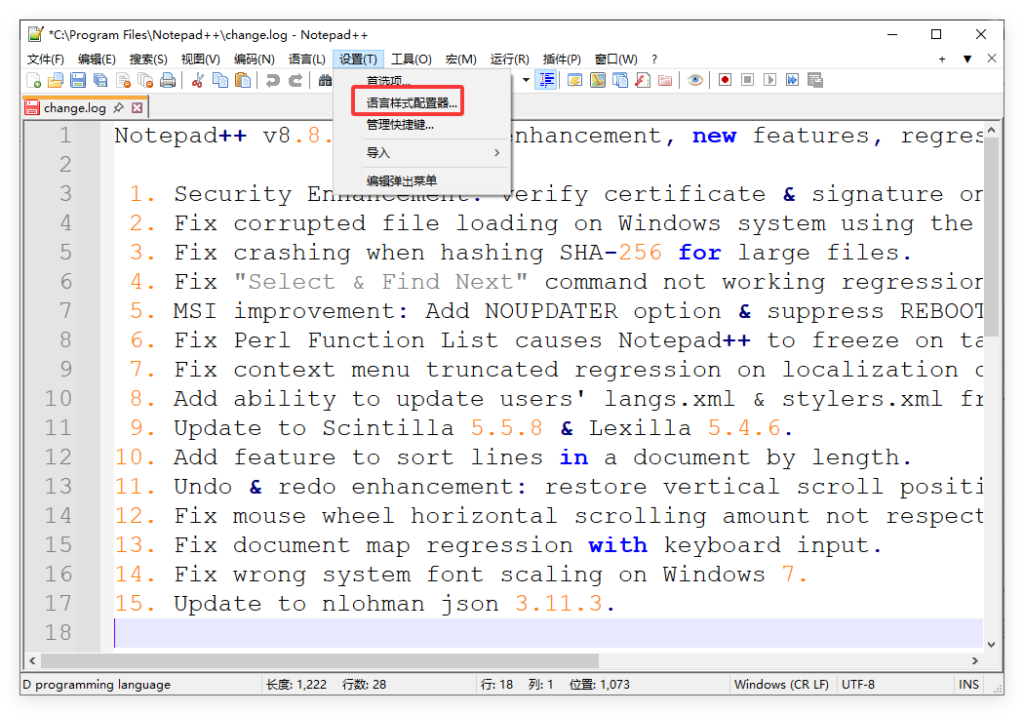Click the macro playback icon
Viewport: 1024px width, 715px height.
click(770, 80)
